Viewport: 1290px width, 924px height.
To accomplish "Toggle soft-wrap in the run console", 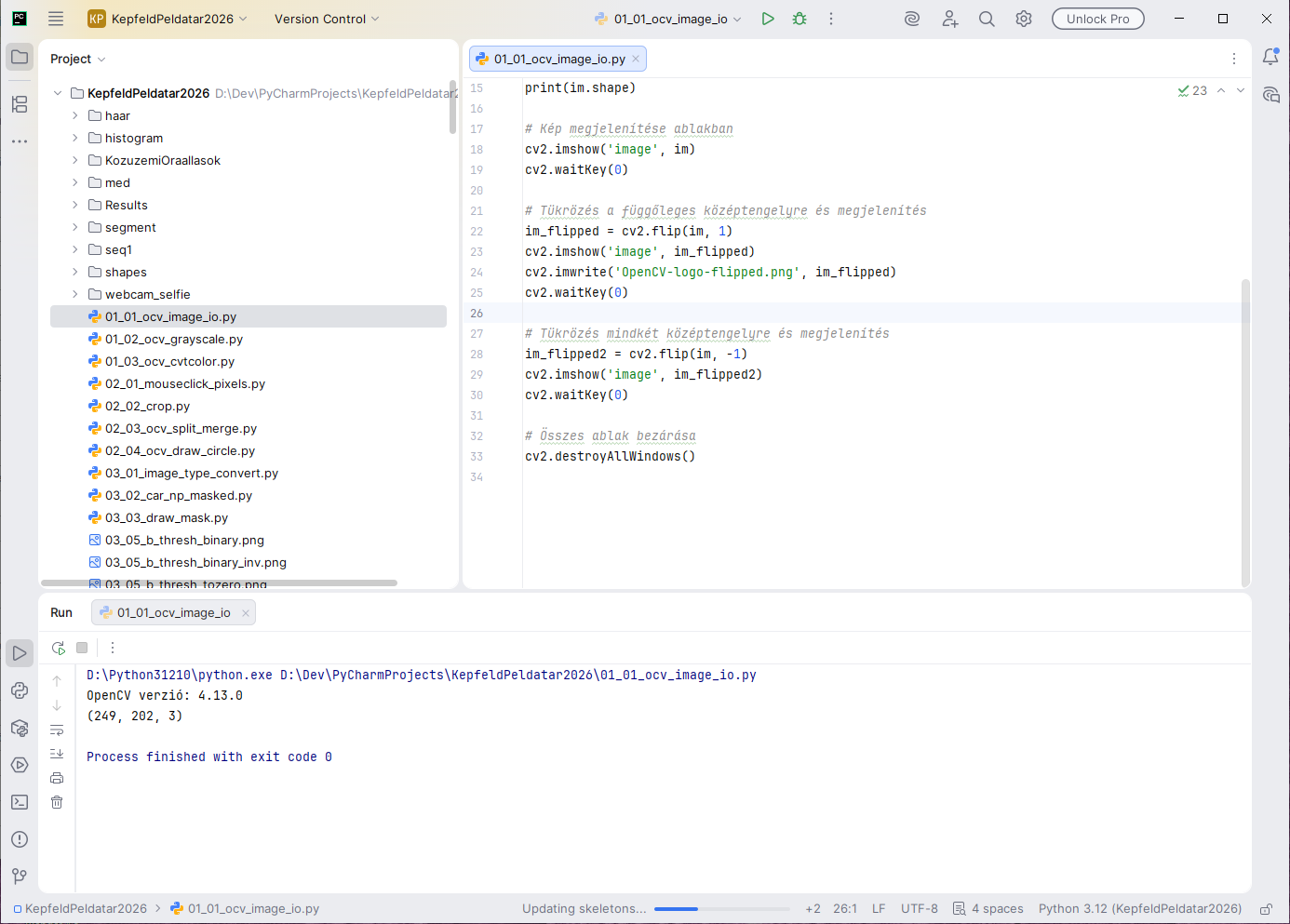I will pyautogui.click(x=57, y=730).
